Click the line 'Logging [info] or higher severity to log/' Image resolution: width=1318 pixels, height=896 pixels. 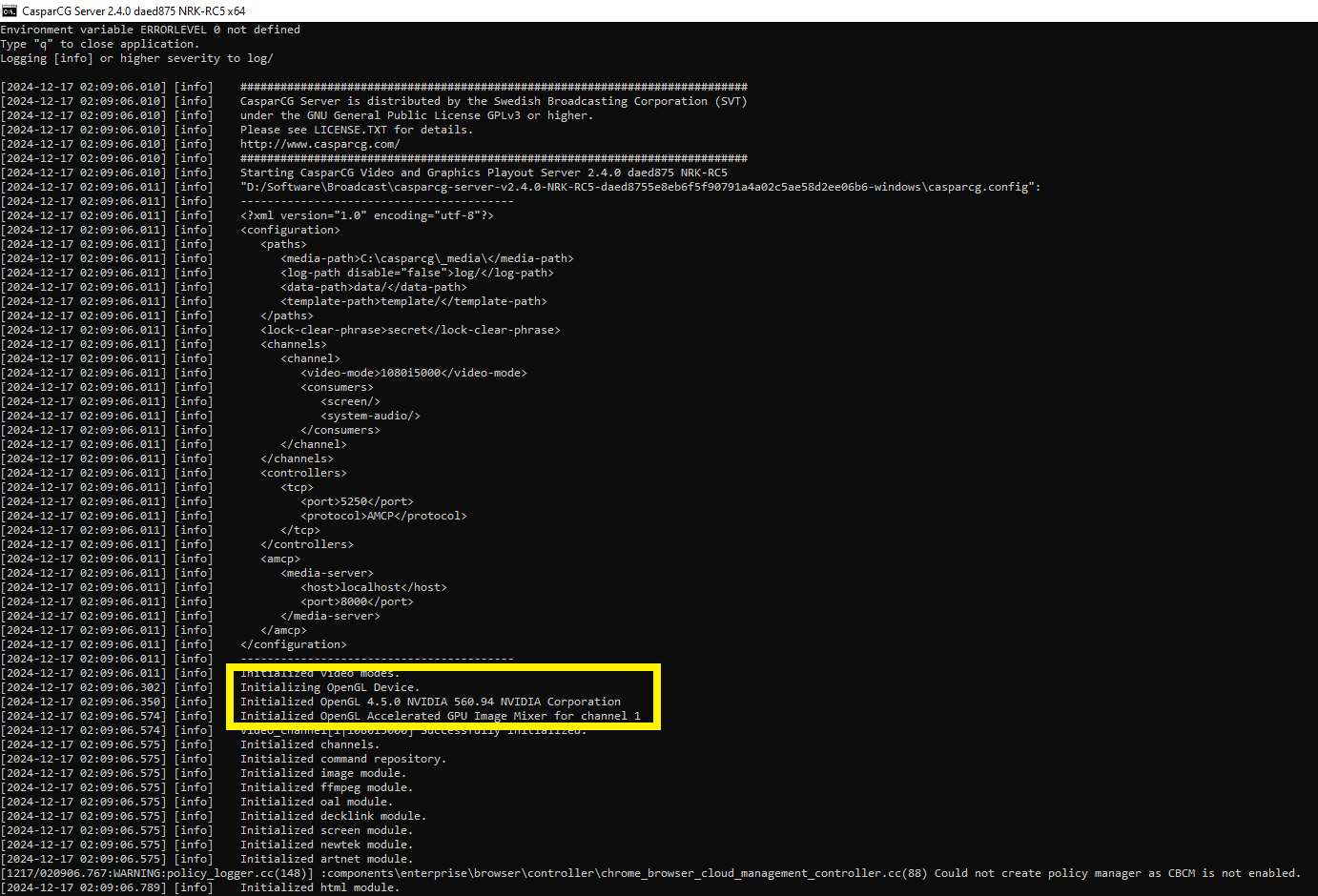click(x=137, y=58)
